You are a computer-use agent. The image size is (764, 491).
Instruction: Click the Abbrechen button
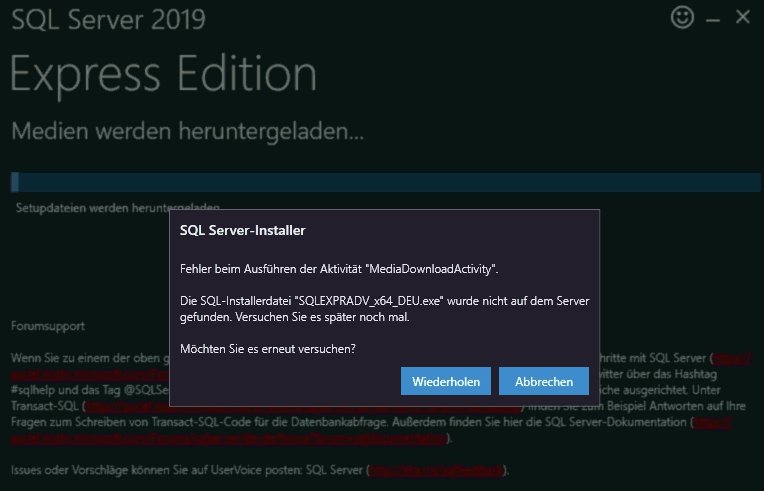point(544,381)
